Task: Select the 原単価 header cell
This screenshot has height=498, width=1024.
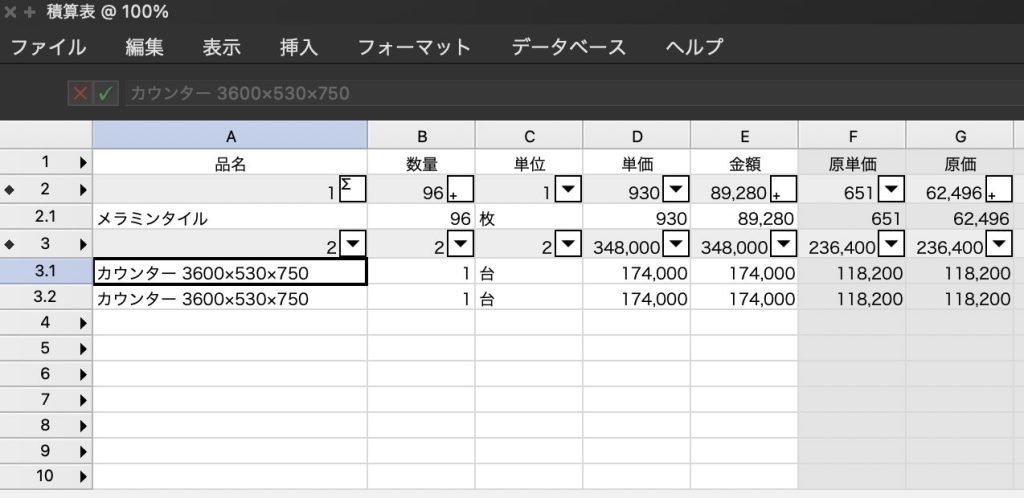Action: click(x=852, y=163)
